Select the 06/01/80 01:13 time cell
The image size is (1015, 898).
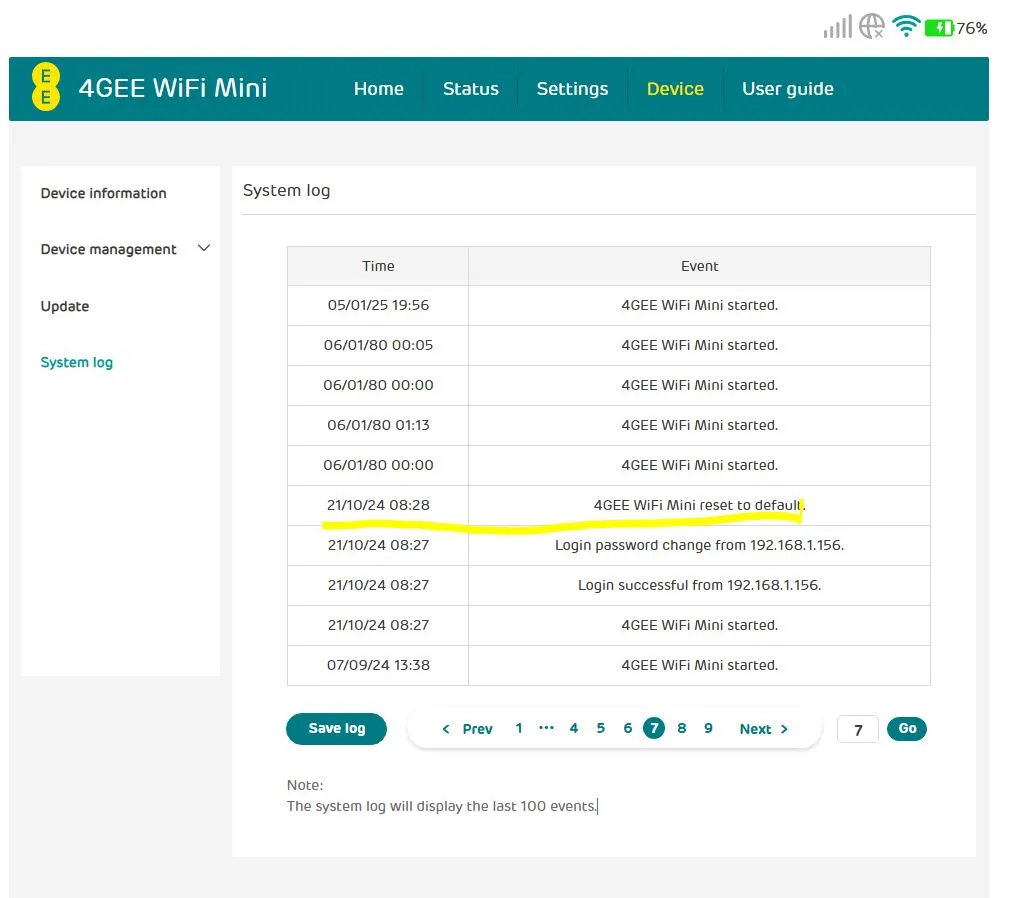pyautogui.click(x=378, y=425)
